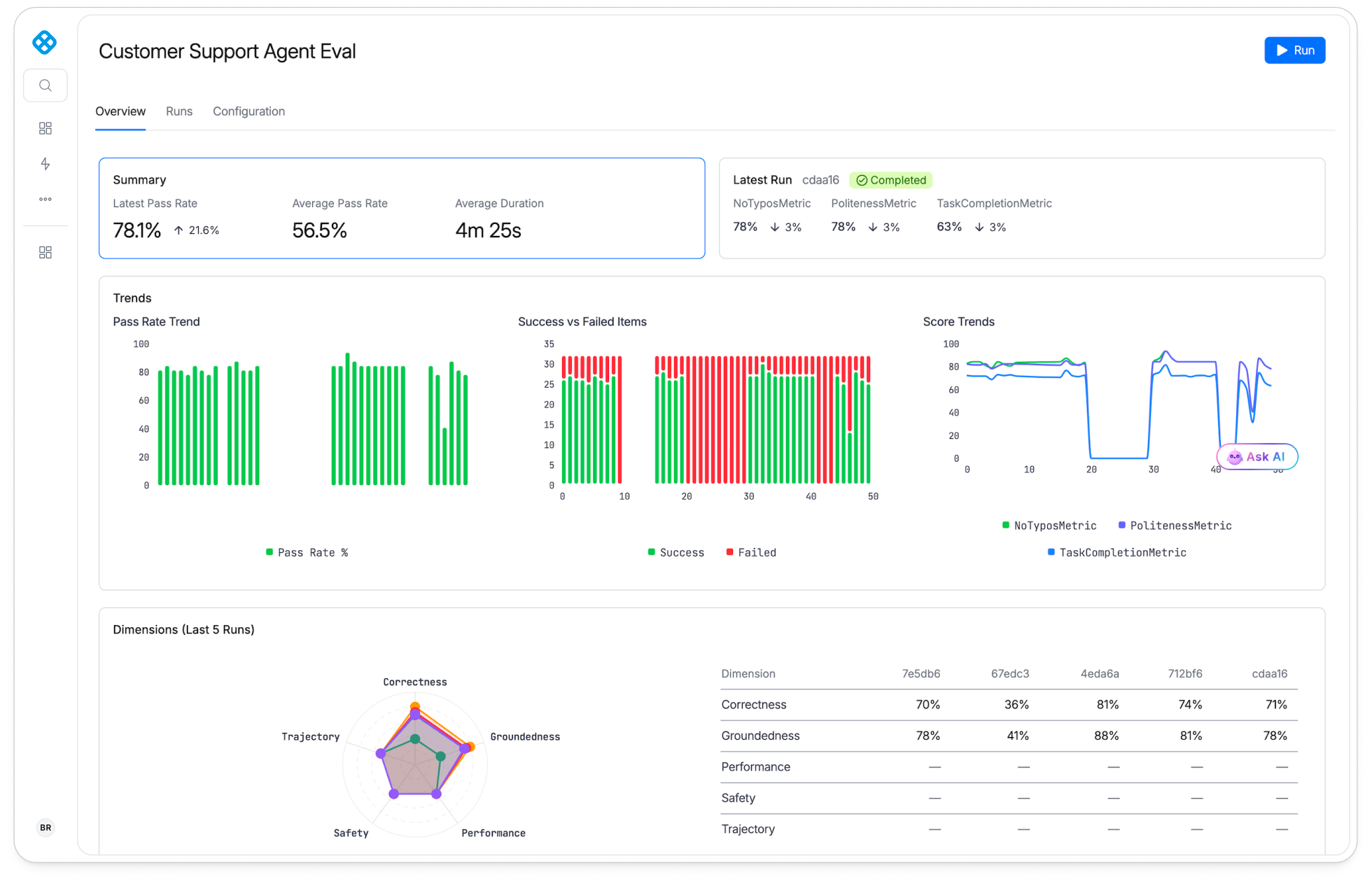Click the blue diamond app logo
Image resolution: width=1372 pixels, height=884 pixels.
45,43
